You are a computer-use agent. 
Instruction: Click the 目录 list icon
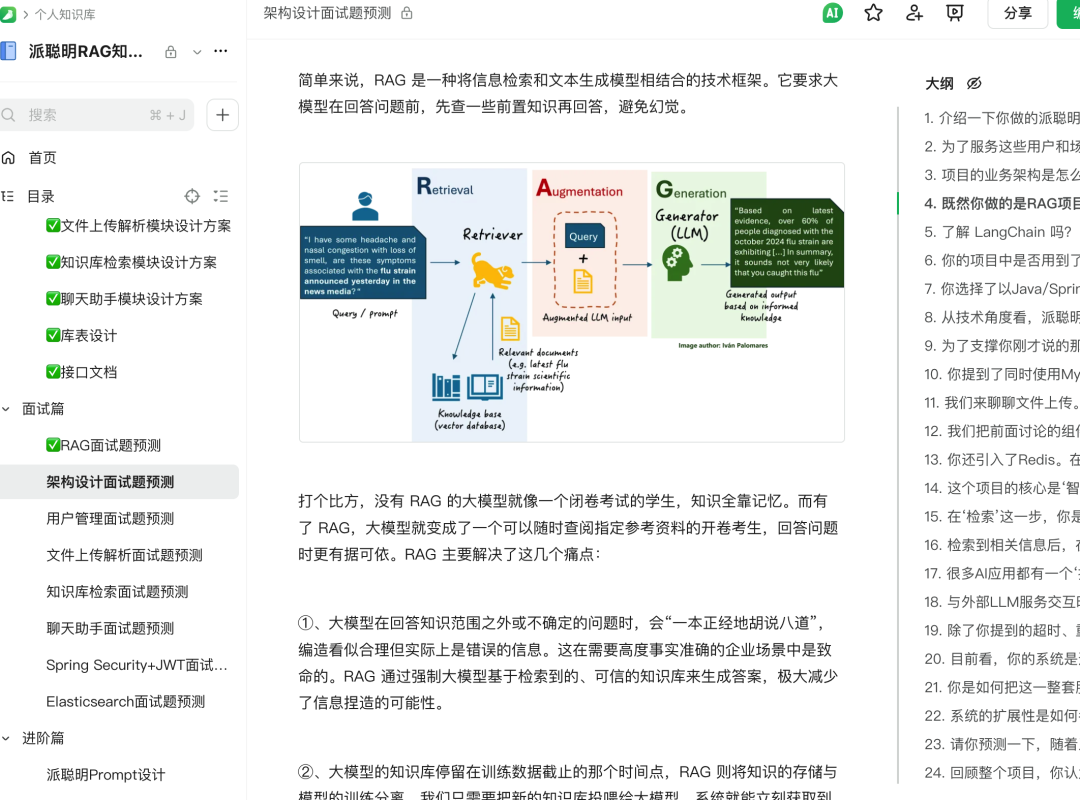8,196
